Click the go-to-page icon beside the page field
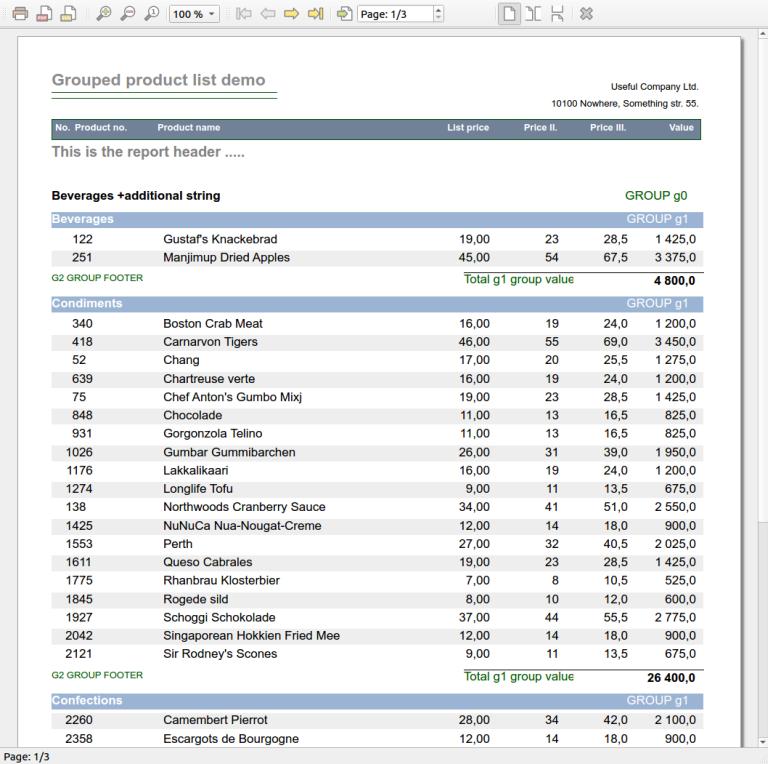This screenshot has width=768, height=764. coord(344,14)
